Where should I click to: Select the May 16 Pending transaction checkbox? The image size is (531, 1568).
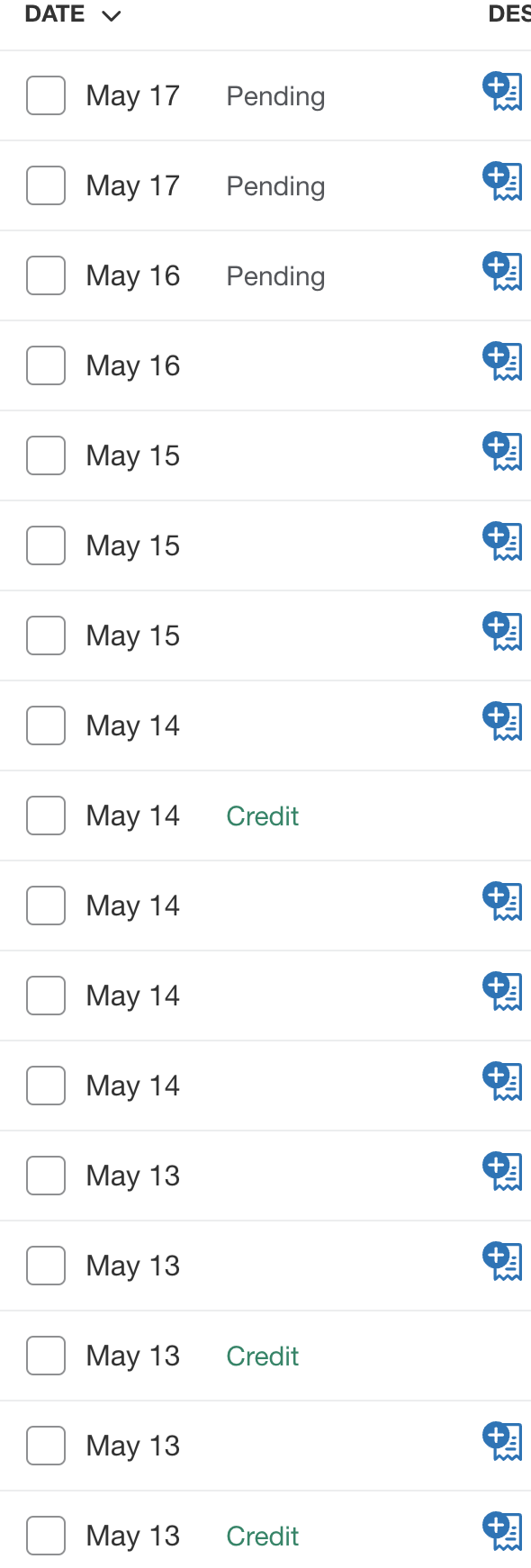pos(46,275)
